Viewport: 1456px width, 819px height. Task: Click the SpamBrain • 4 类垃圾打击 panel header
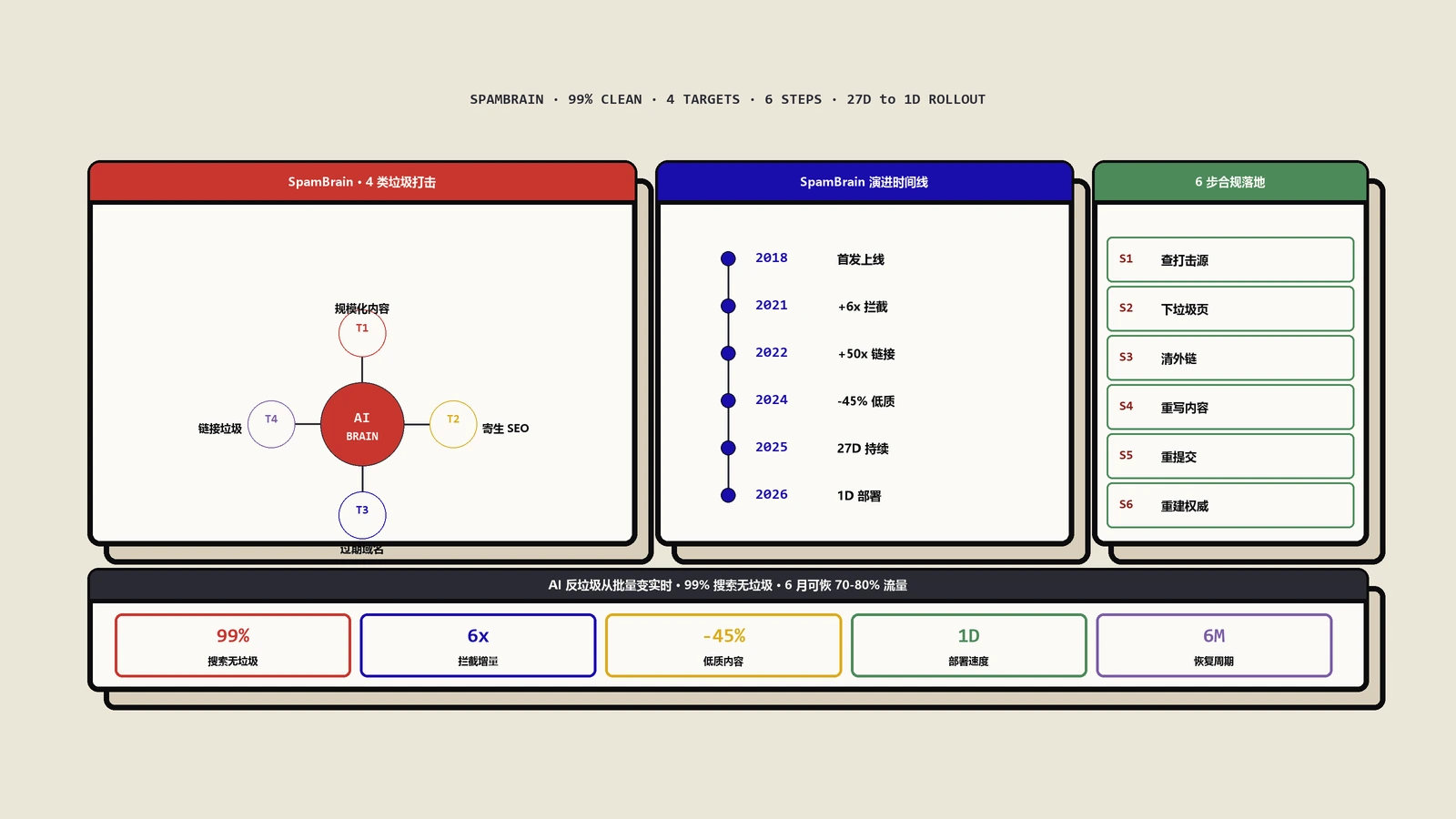pos(362,182)
